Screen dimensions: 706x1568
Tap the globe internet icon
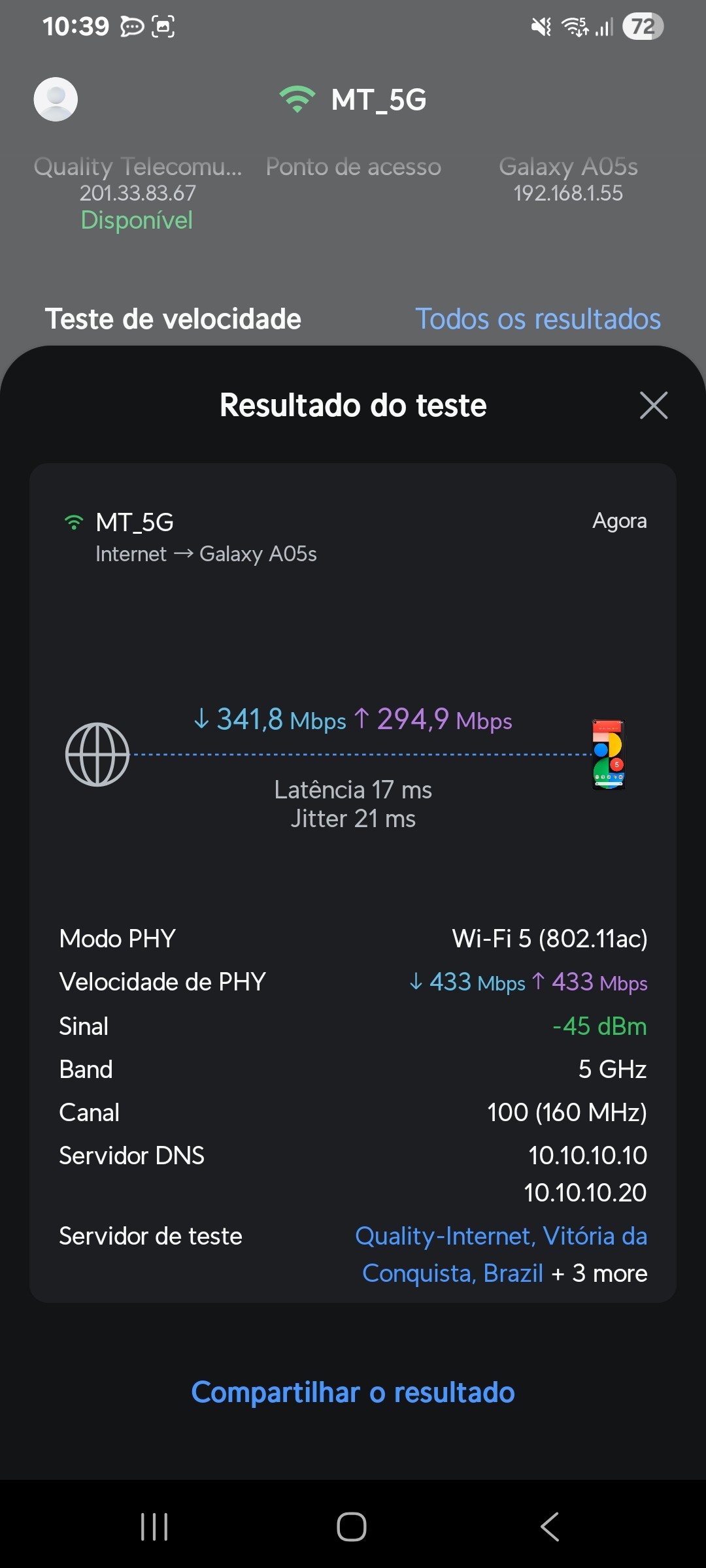click(97, 755)
